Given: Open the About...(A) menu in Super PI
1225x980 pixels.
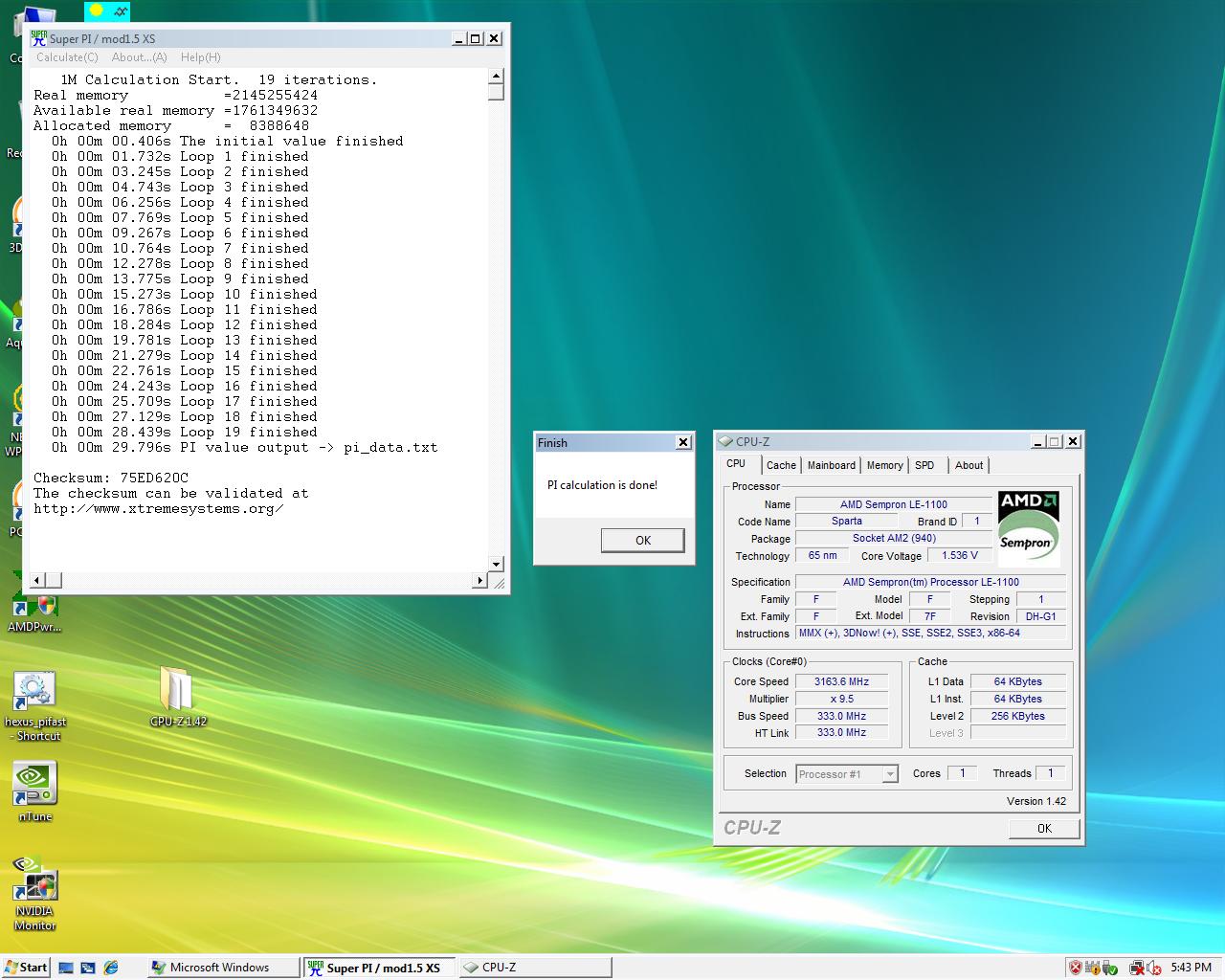Looking at the screenshot, I should click(139, 57).
